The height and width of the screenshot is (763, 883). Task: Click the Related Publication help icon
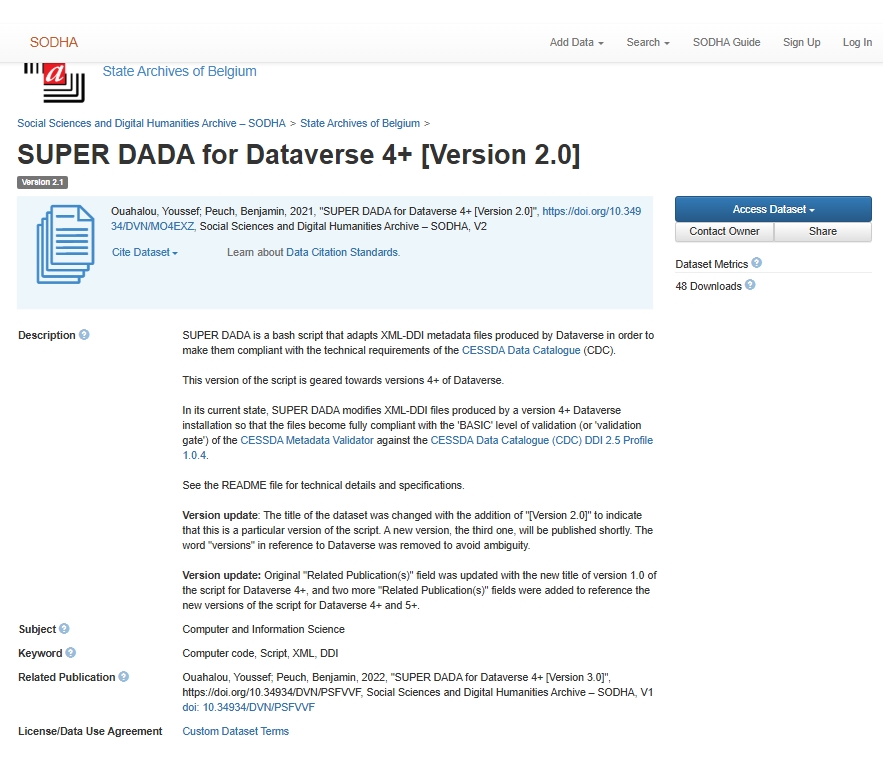coord(124,677)
